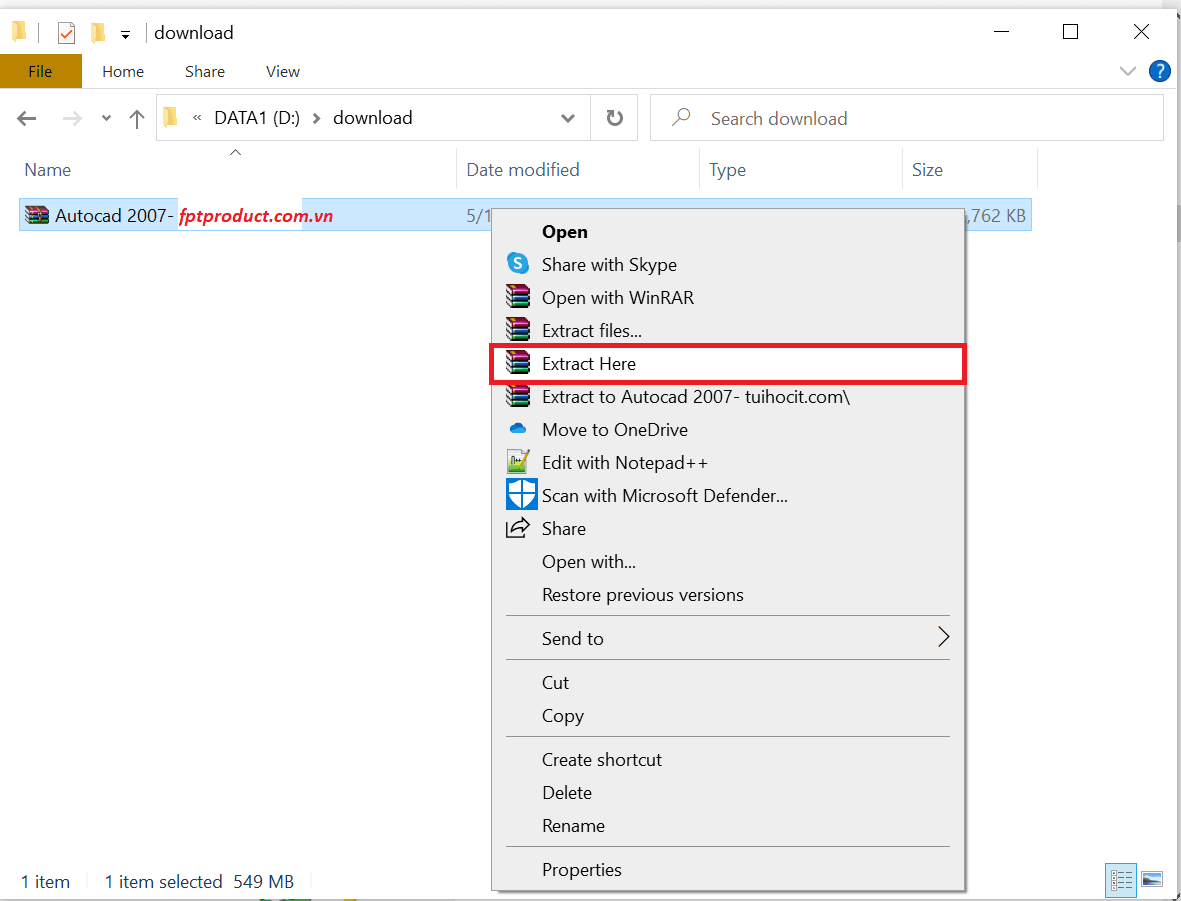The height and width of the screenshot is (901, 1181).
Task: Select Extract Here option
Action: [728, 364]
